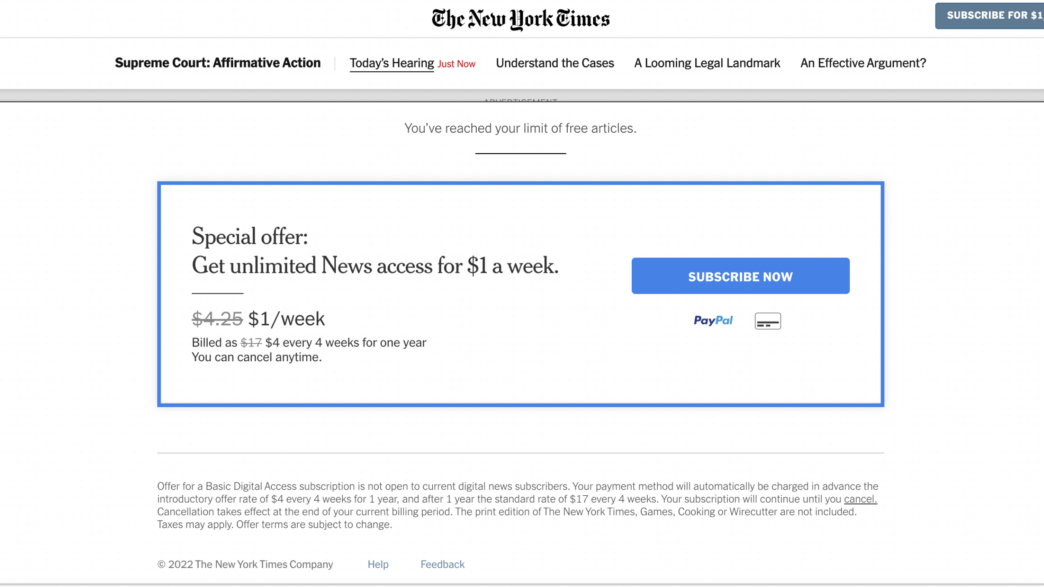Click the You can cancel anytime text

256,357
